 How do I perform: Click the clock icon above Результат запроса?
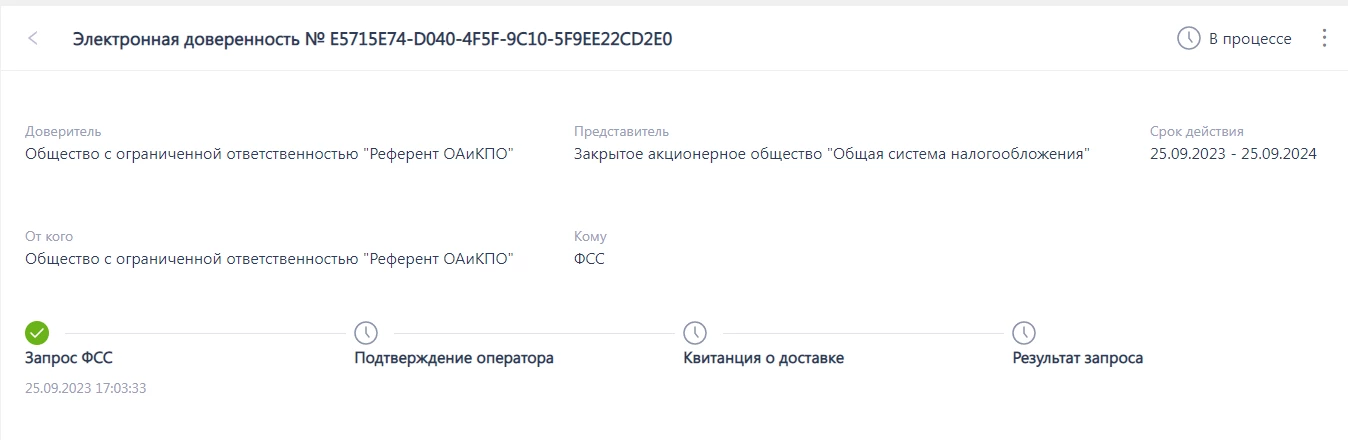point(1023,332)
